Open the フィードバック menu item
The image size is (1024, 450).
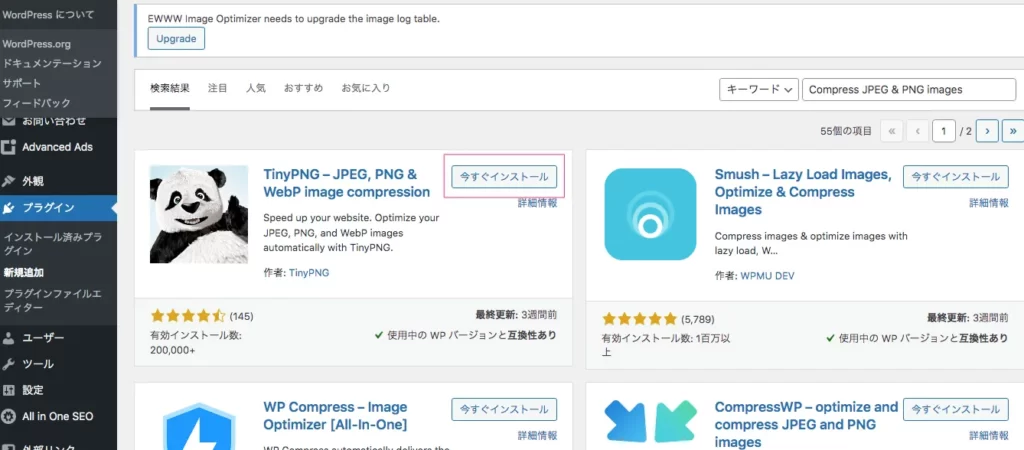[37, 103]
